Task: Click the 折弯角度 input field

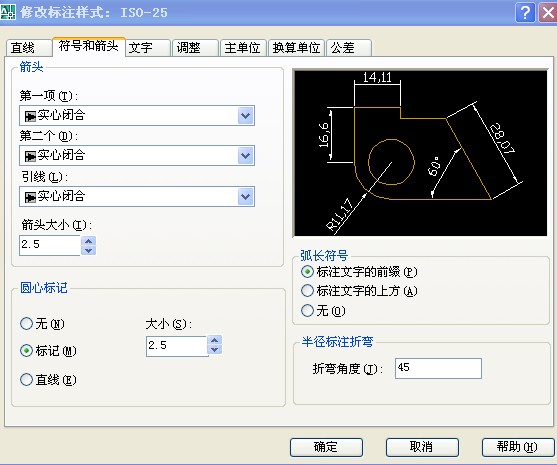Action: coord(438,368)
